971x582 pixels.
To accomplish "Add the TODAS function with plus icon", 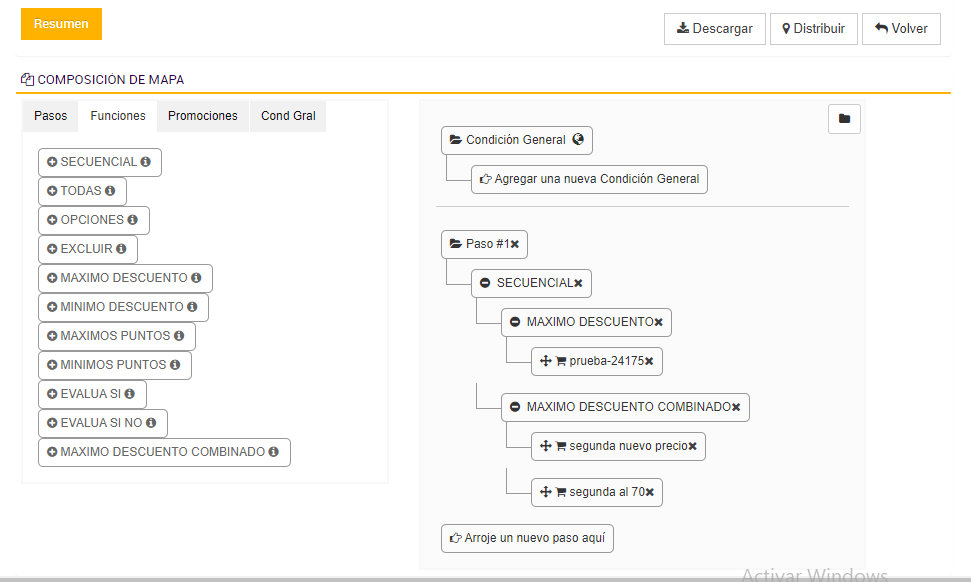I will point(52,191).
